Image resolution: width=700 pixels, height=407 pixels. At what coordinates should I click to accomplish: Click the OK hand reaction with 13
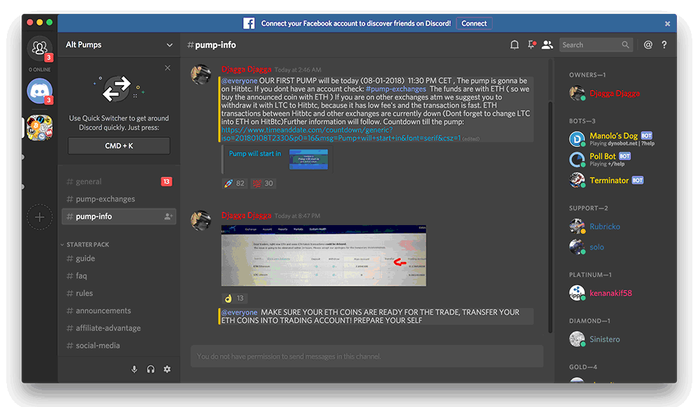234,298
